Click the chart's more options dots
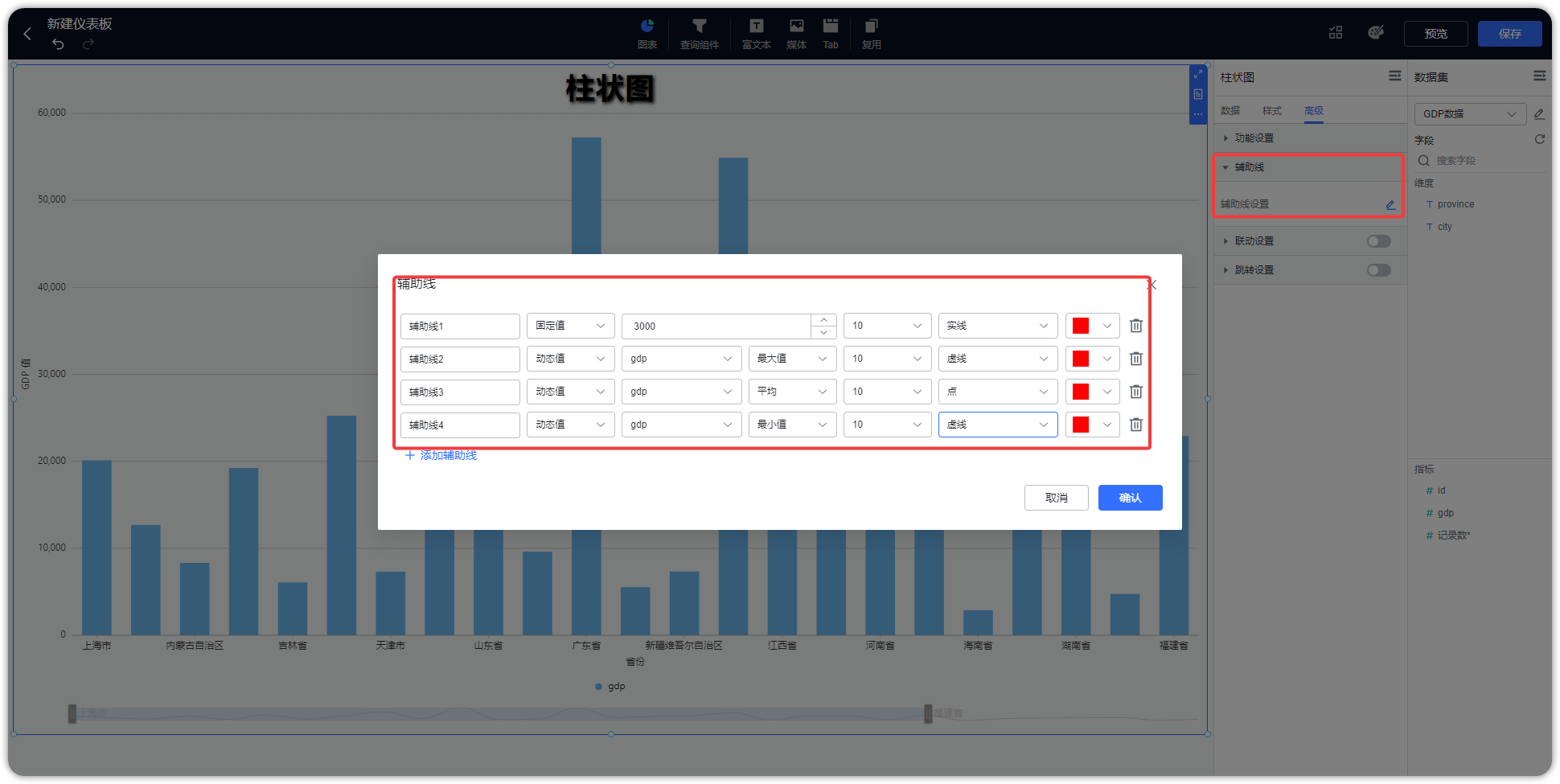 pyautogui.click(x=1198, y=114)
